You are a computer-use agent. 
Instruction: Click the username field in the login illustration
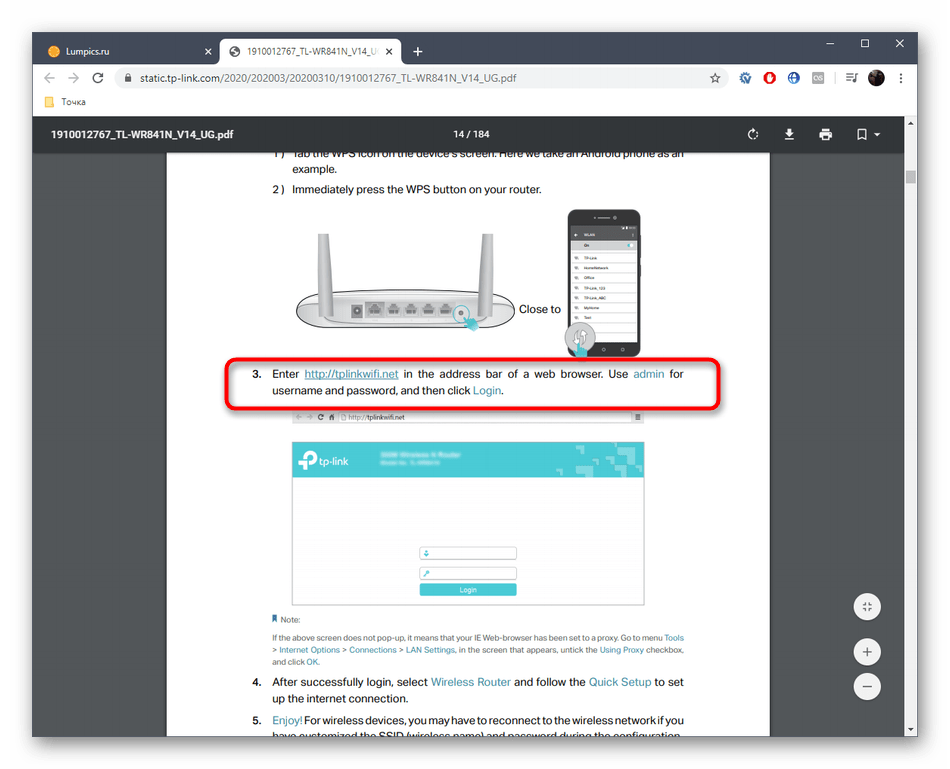tap(468, 553)
